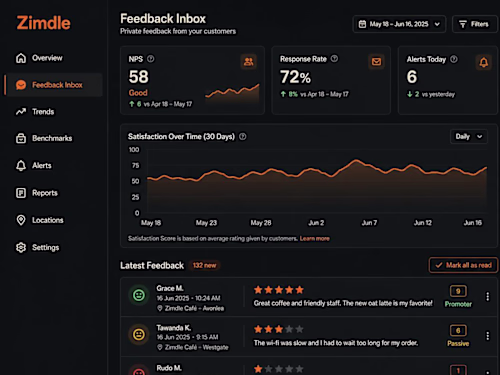Screen dimensions: 500x375
Task: Click the score 6 badge for Tawanda K.
Action: tap(458, 331)
